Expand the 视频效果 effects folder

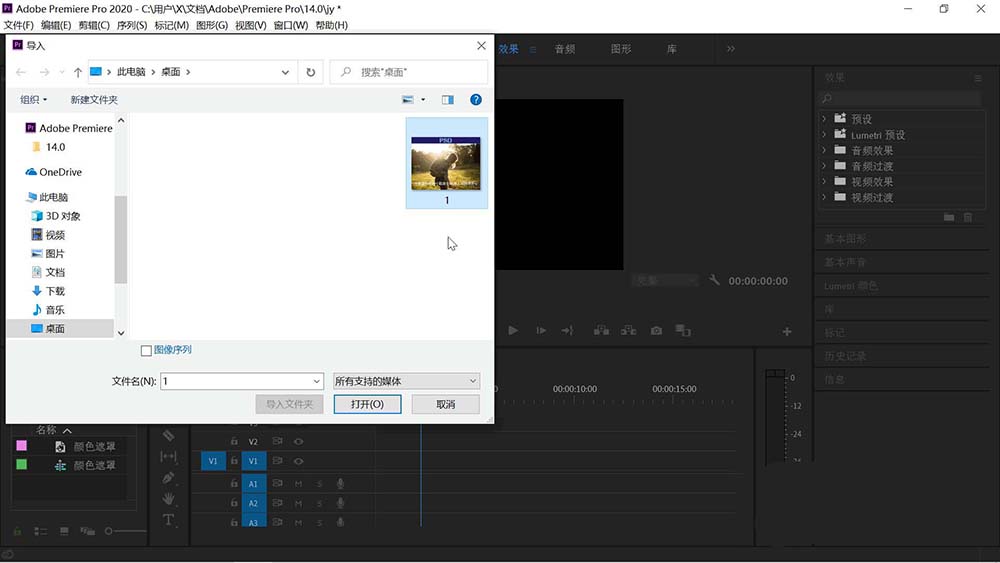click(x=825, y=182)
